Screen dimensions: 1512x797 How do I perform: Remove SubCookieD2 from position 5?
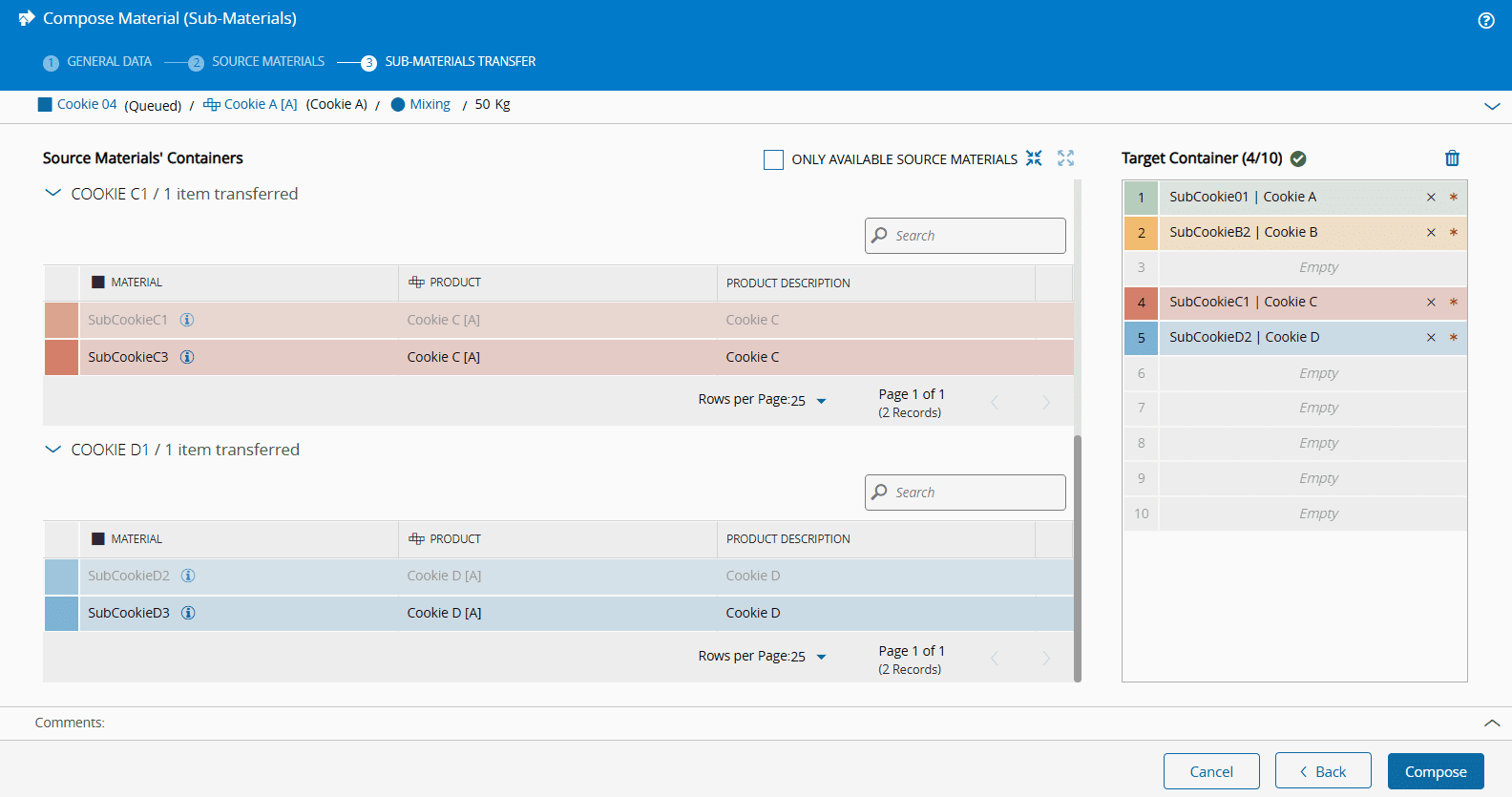1431,338
